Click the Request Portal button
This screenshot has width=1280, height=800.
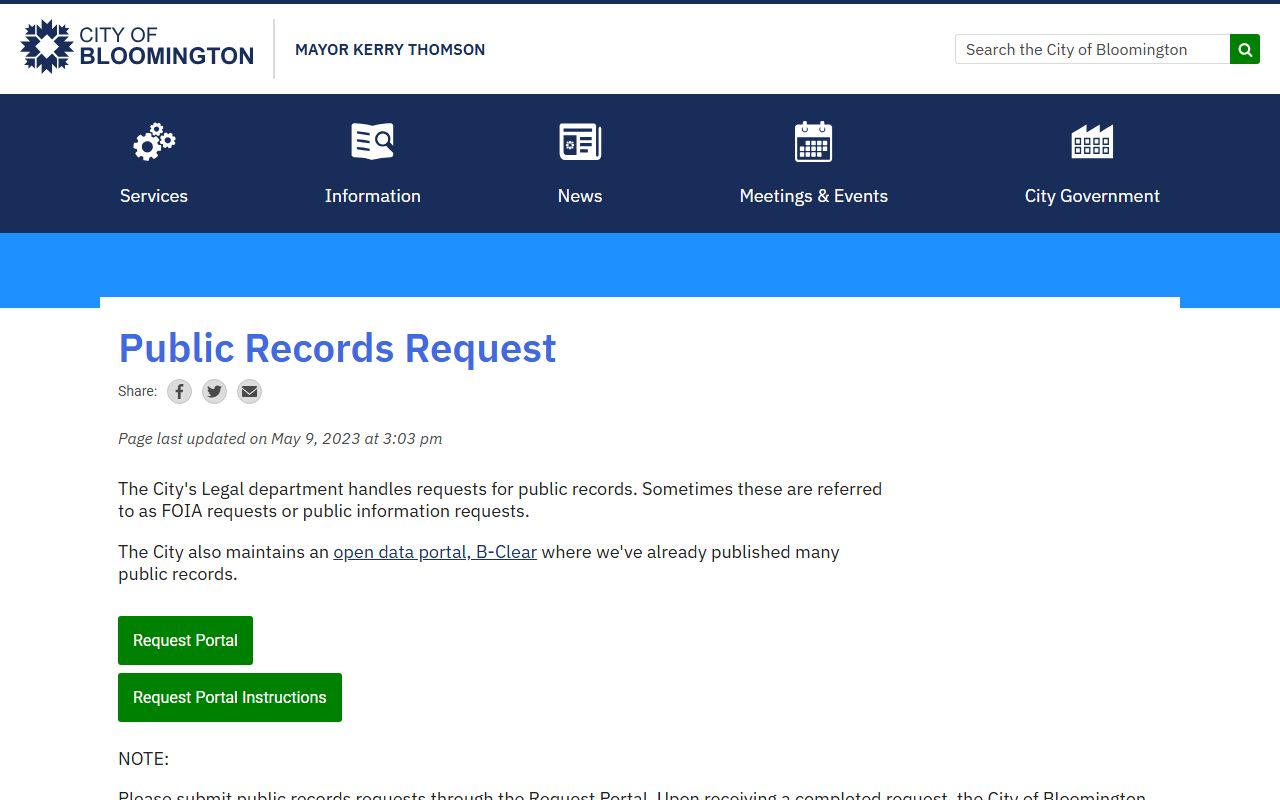(x=185, y=640)
